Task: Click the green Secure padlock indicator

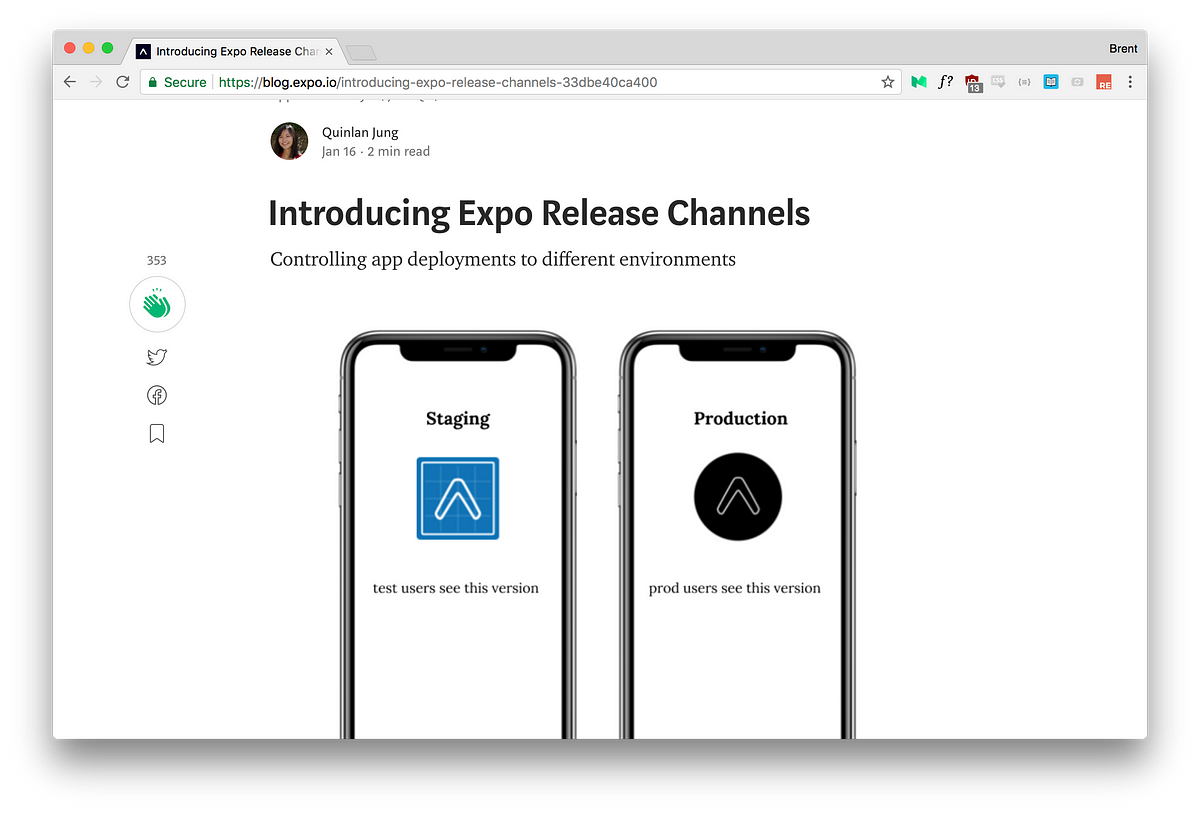Action: pyautogui.click(x=177, y=82)
